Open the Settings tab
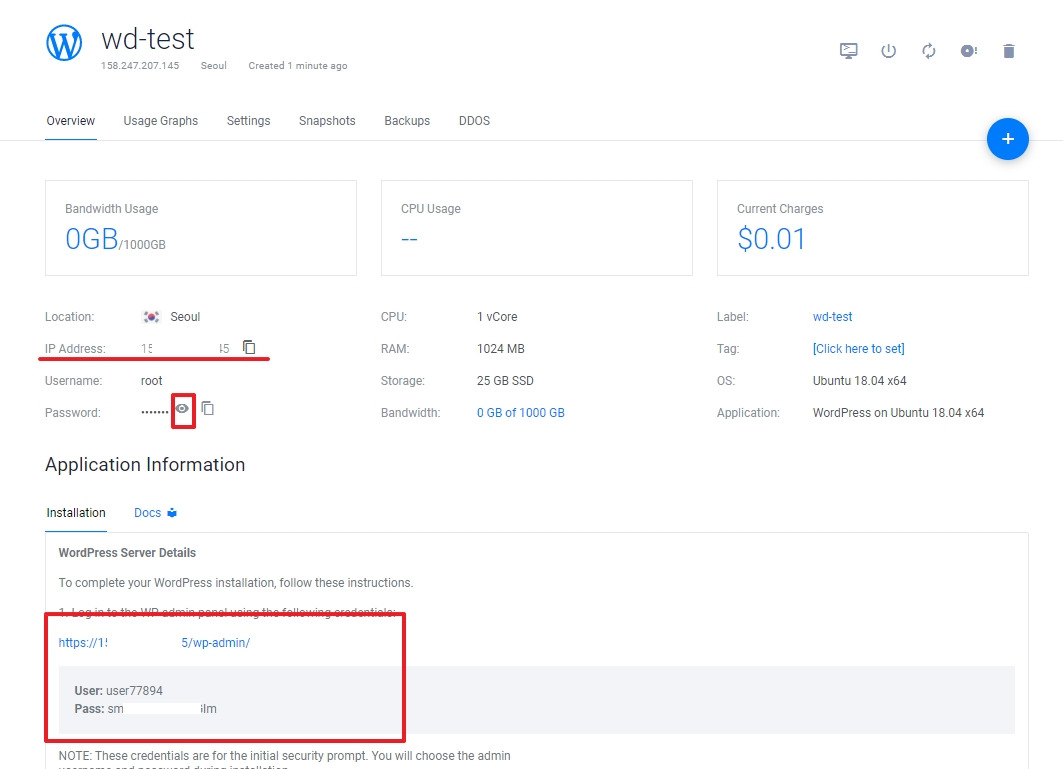Screen dimensions: 1063x769 coord(248,121)
